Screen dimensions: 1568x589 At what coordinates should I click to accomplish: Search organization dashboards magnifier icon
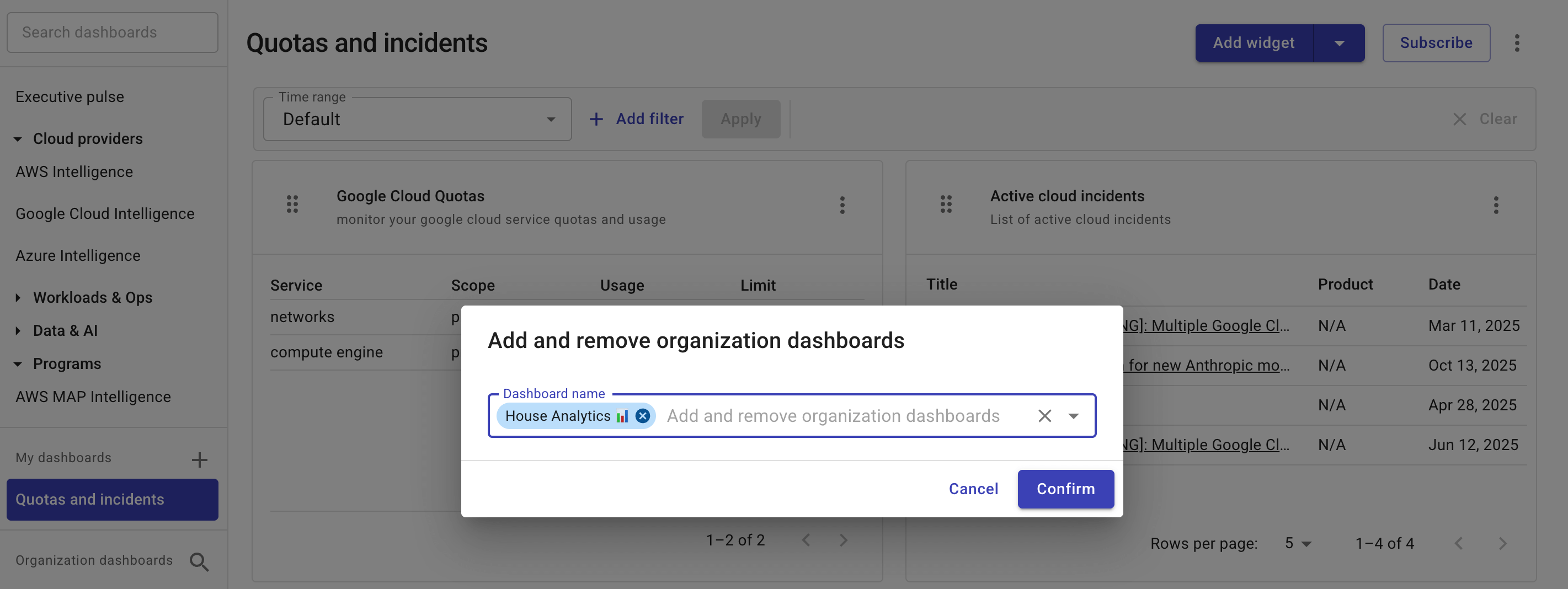coord(199,561)
